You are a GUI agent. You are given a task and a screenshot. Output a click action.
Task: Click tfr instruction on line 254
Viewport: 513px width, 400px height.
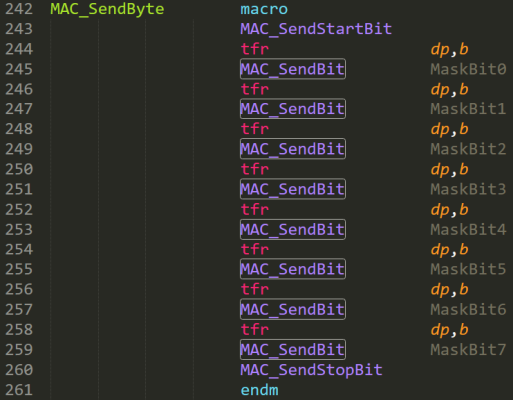[x=255, y=249]
